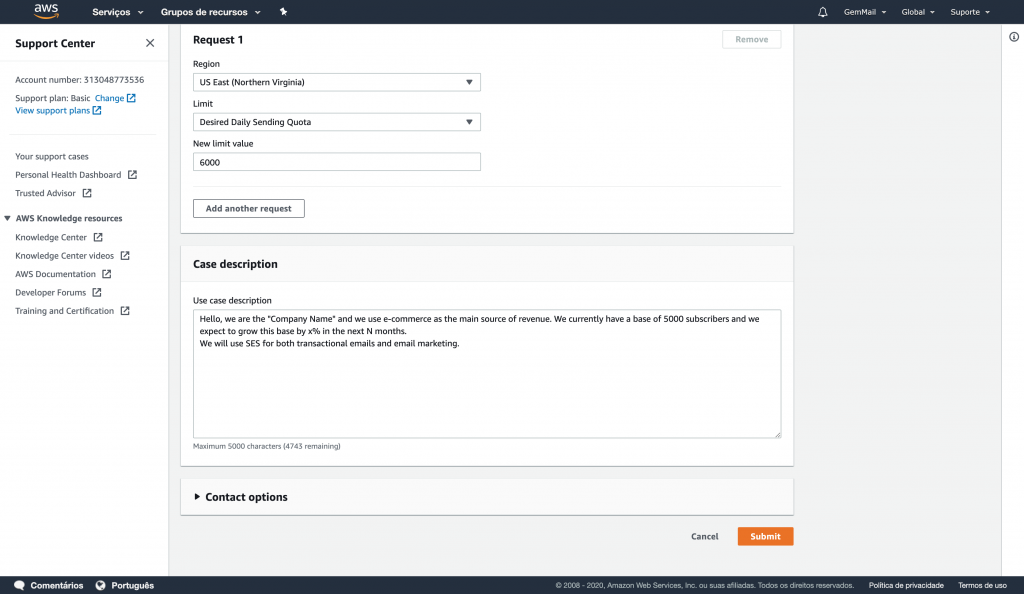Close the Support Center sidebar
This screenshot has height=594, width=1024.
(x=150, y=43)
